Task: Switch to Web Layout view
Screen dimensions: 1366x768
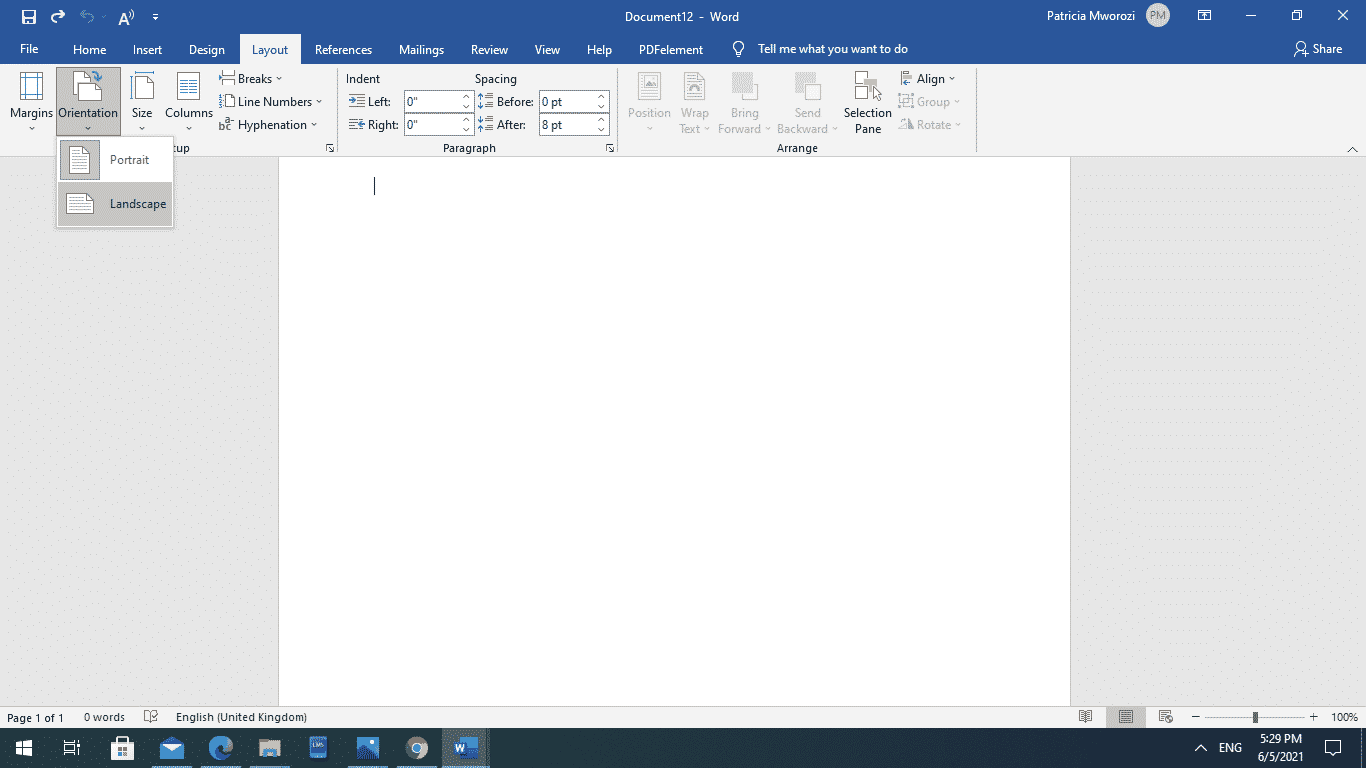Action: click(1165, 717)
